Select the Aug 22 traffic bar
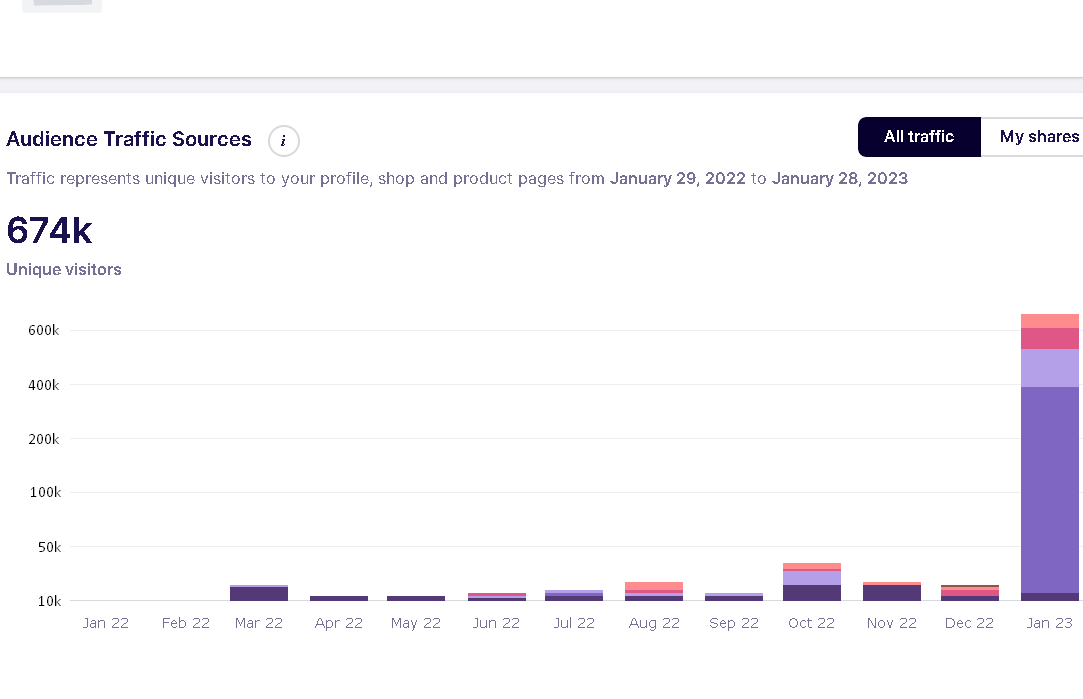 654,590
